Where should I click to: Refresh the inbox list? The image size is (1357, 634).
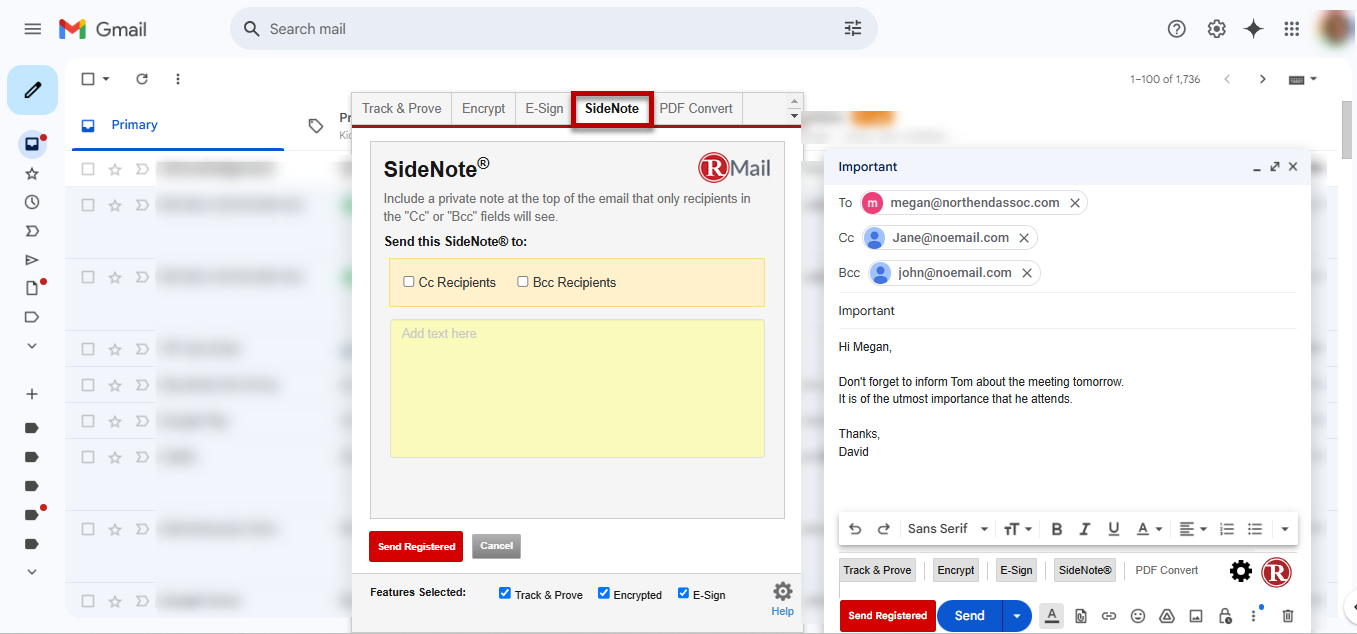142,79
